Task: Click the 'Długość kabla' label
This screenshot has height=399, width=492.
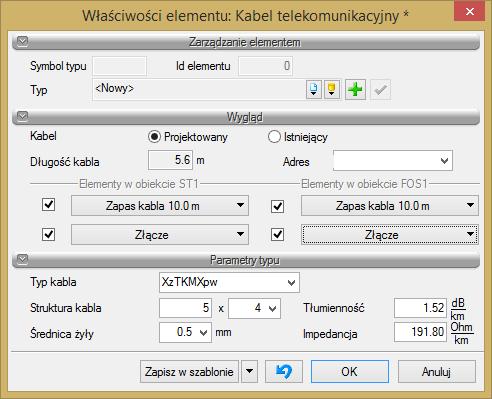Action: click(x=65, y=162)
